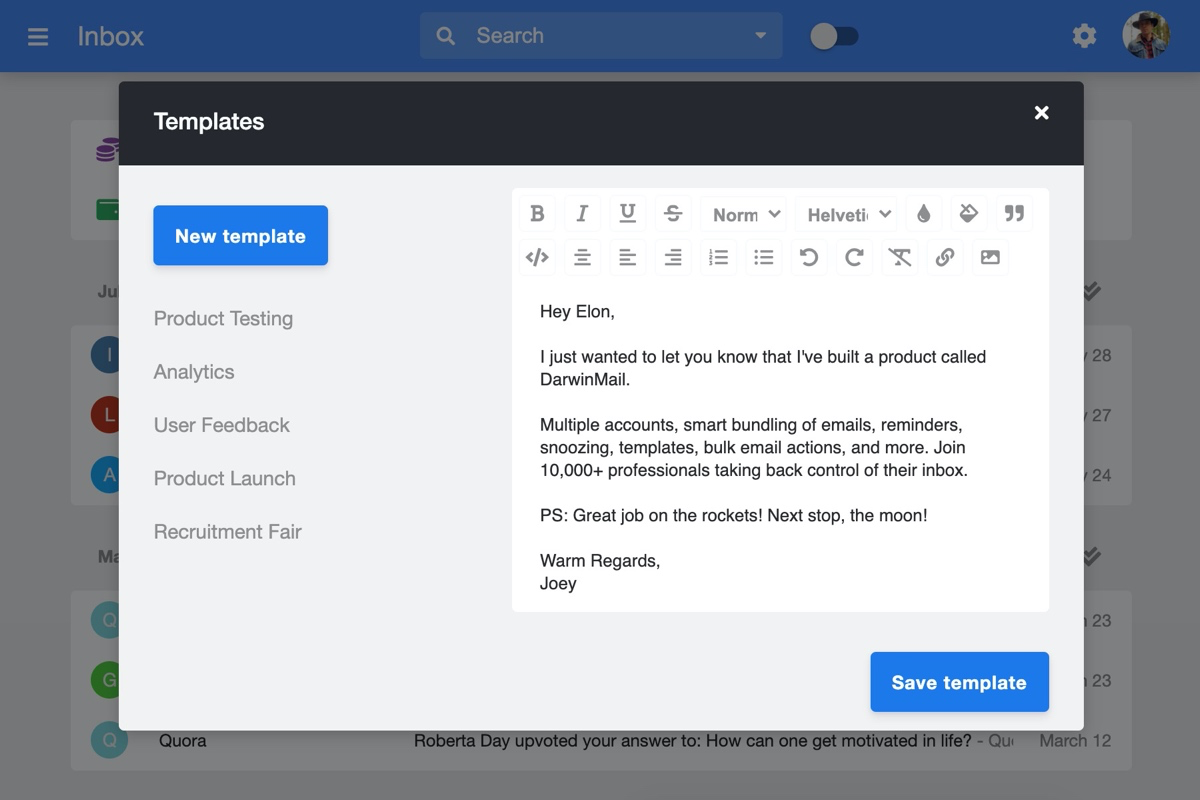Underline text using the editor toolbar
This screenshot has width=1200, height=800.
click(x=628, y=213)
